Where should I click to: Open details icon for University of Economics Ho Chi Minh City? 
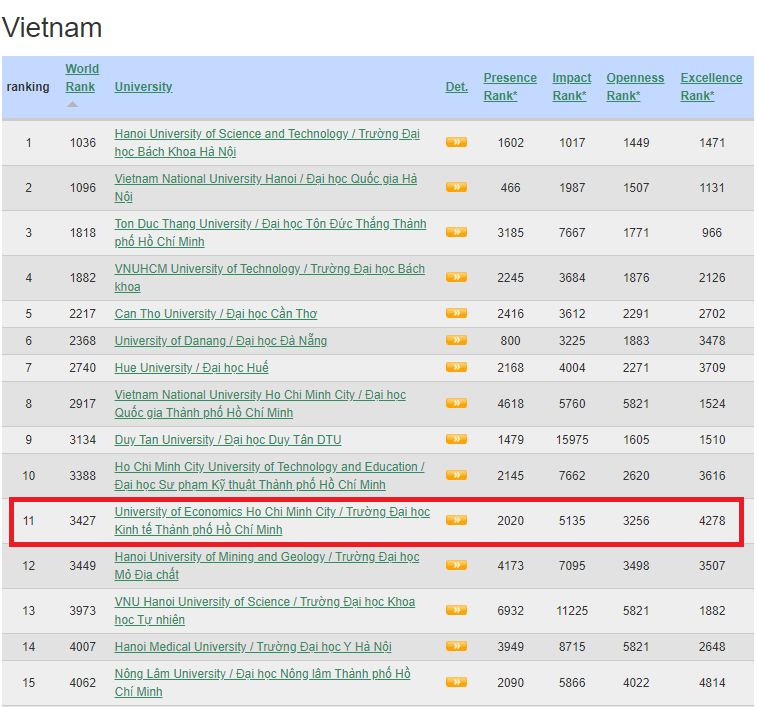[456, 520]
